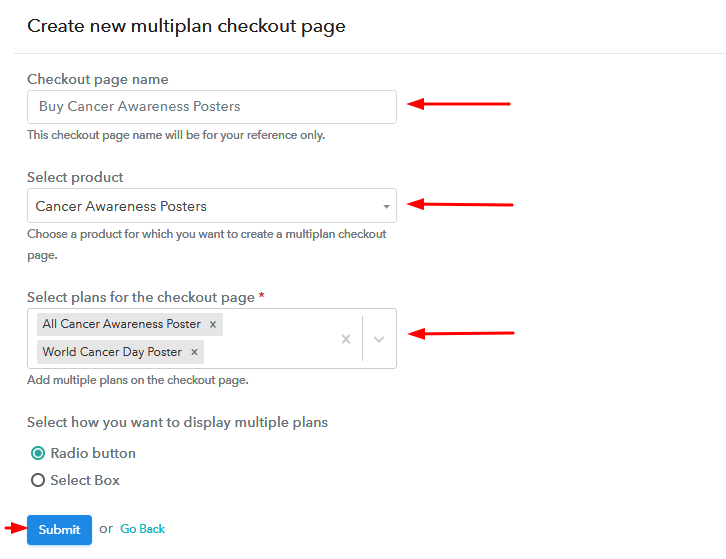Screen dimensions: 726x559
Task: Click the "Select Box" label text
Action: tap(85, 480)
